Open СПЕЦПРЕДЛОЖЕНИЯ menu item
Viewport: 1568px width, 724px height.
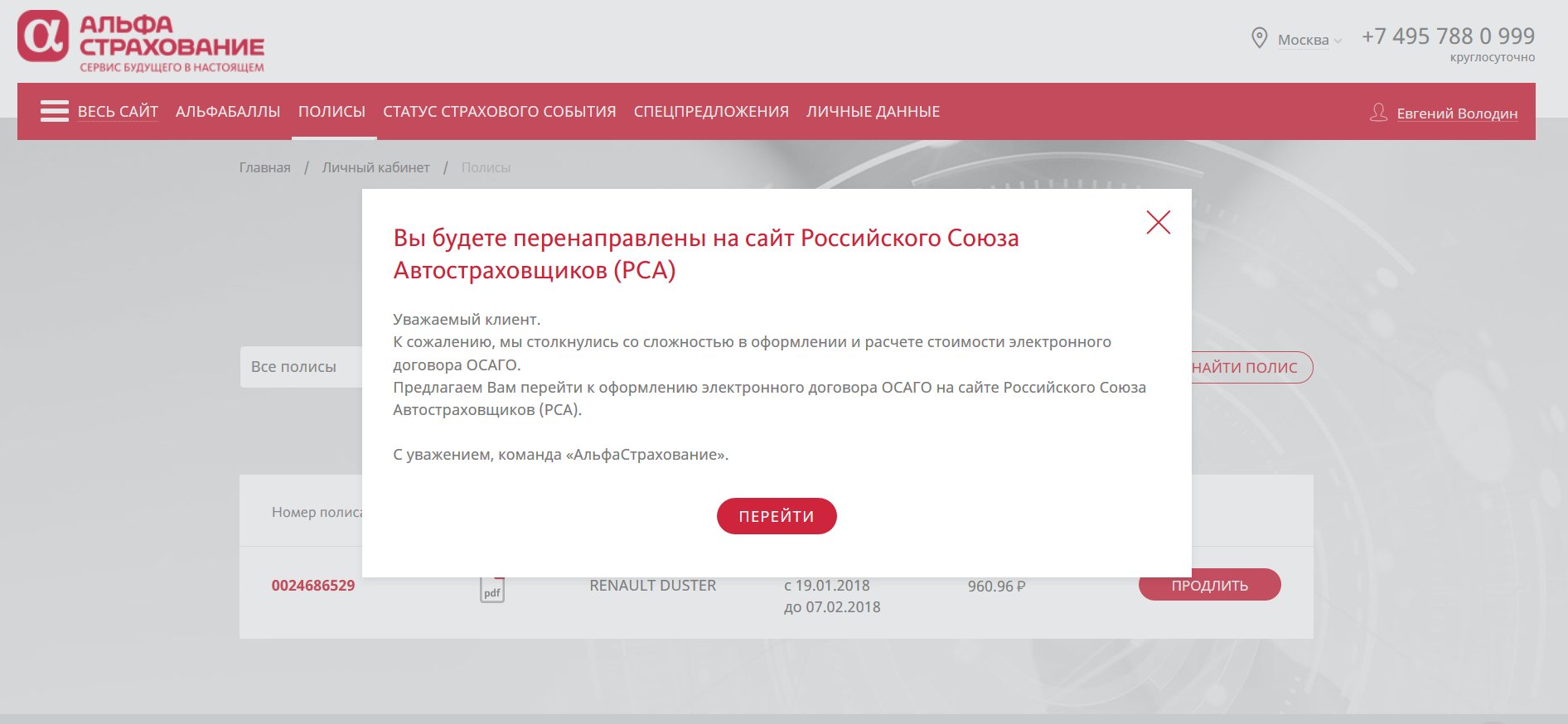coord(711,112)
